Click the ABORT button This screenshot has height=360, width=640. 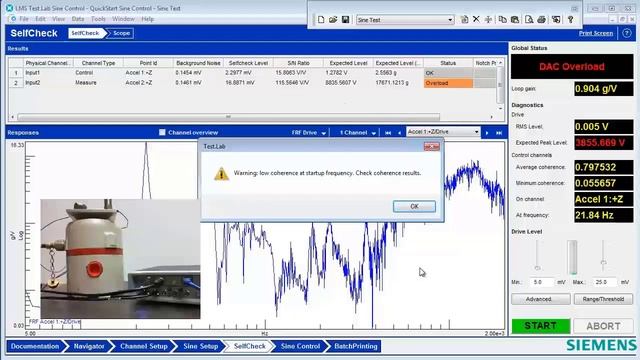point(603,326)
